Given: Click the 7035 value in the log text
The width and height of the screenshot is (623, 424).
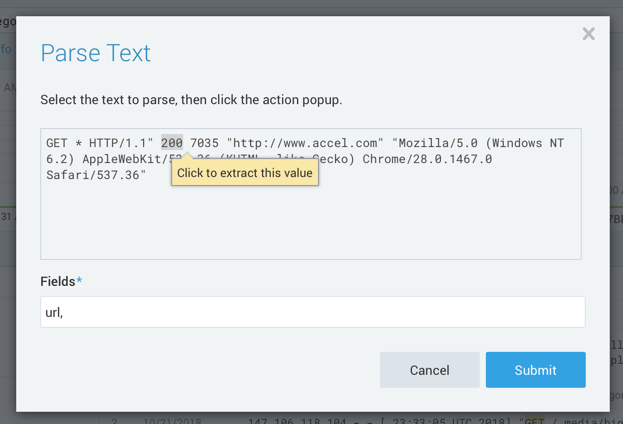Looking at the screenshot, I should coord(204,143).
